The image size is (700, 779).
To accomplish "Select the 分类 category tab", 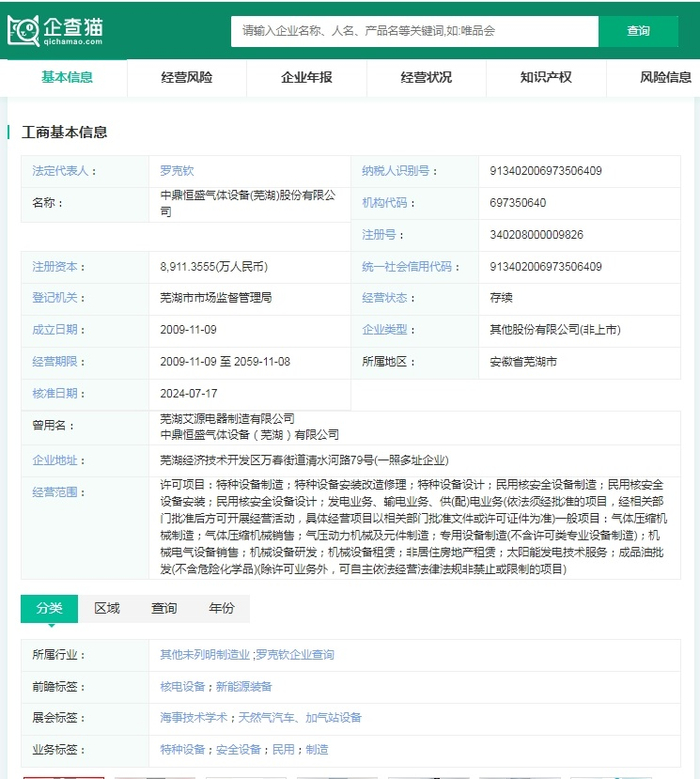I will [x=49, y=608].
